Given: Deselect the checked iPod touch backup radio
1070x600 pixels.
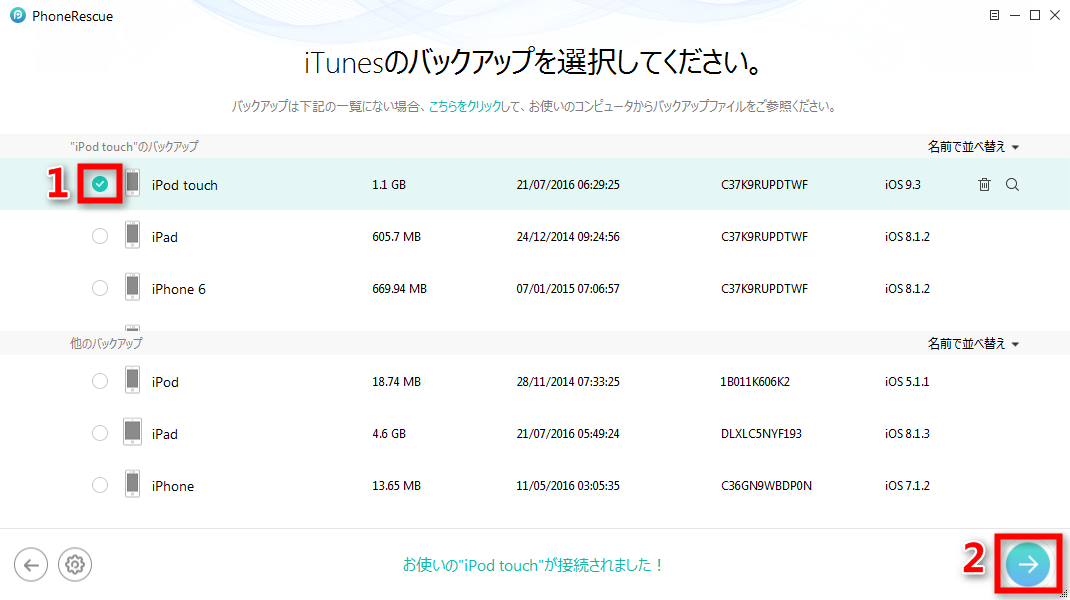Looking at the screenshot, I should [x=100, y=184].
